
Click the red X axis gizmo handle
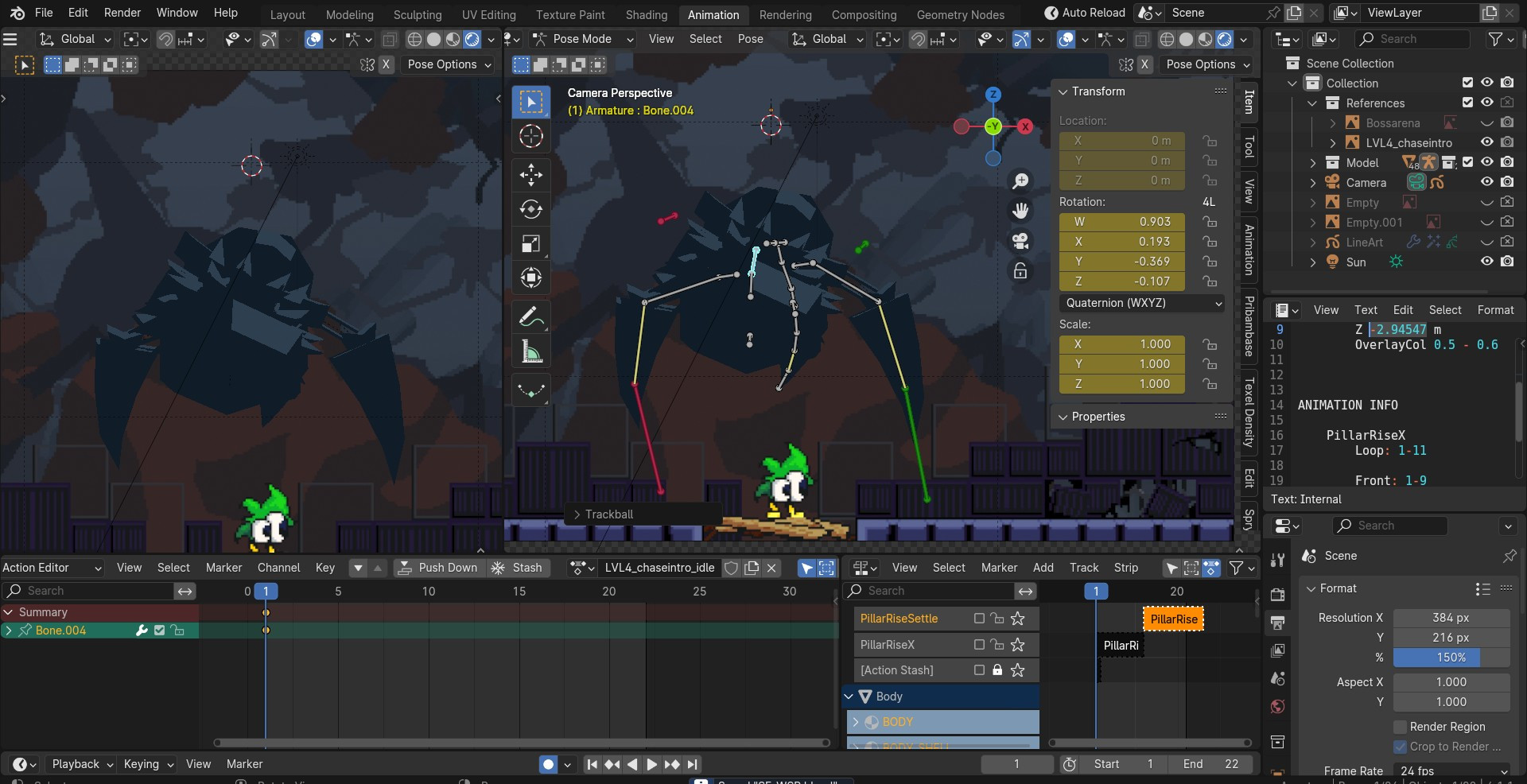(1026, 126)
